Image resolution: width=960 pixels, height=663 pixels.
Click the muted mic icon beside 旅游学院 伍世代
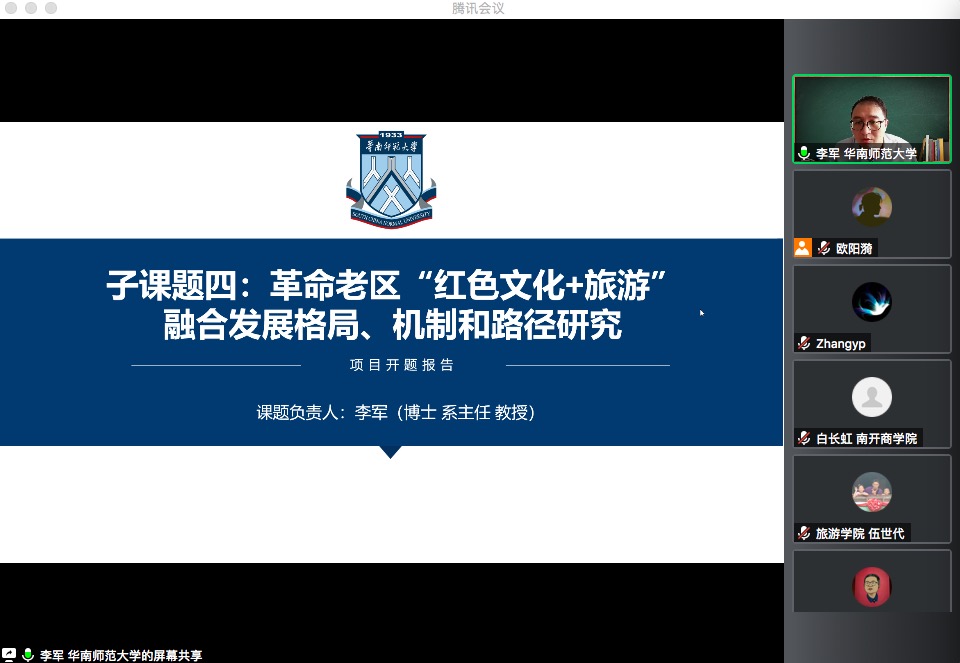click(x=804, y=533)
